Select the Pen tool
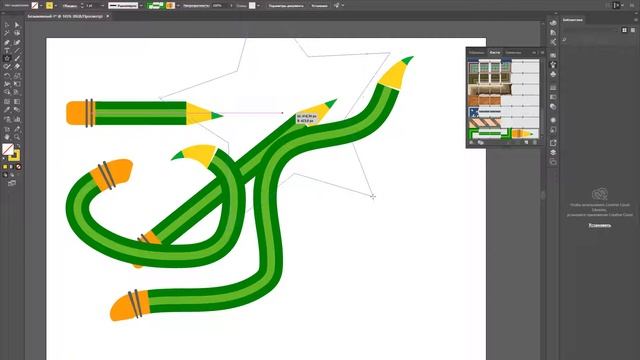Screen dimensions: 640x360 coord(7,42)
